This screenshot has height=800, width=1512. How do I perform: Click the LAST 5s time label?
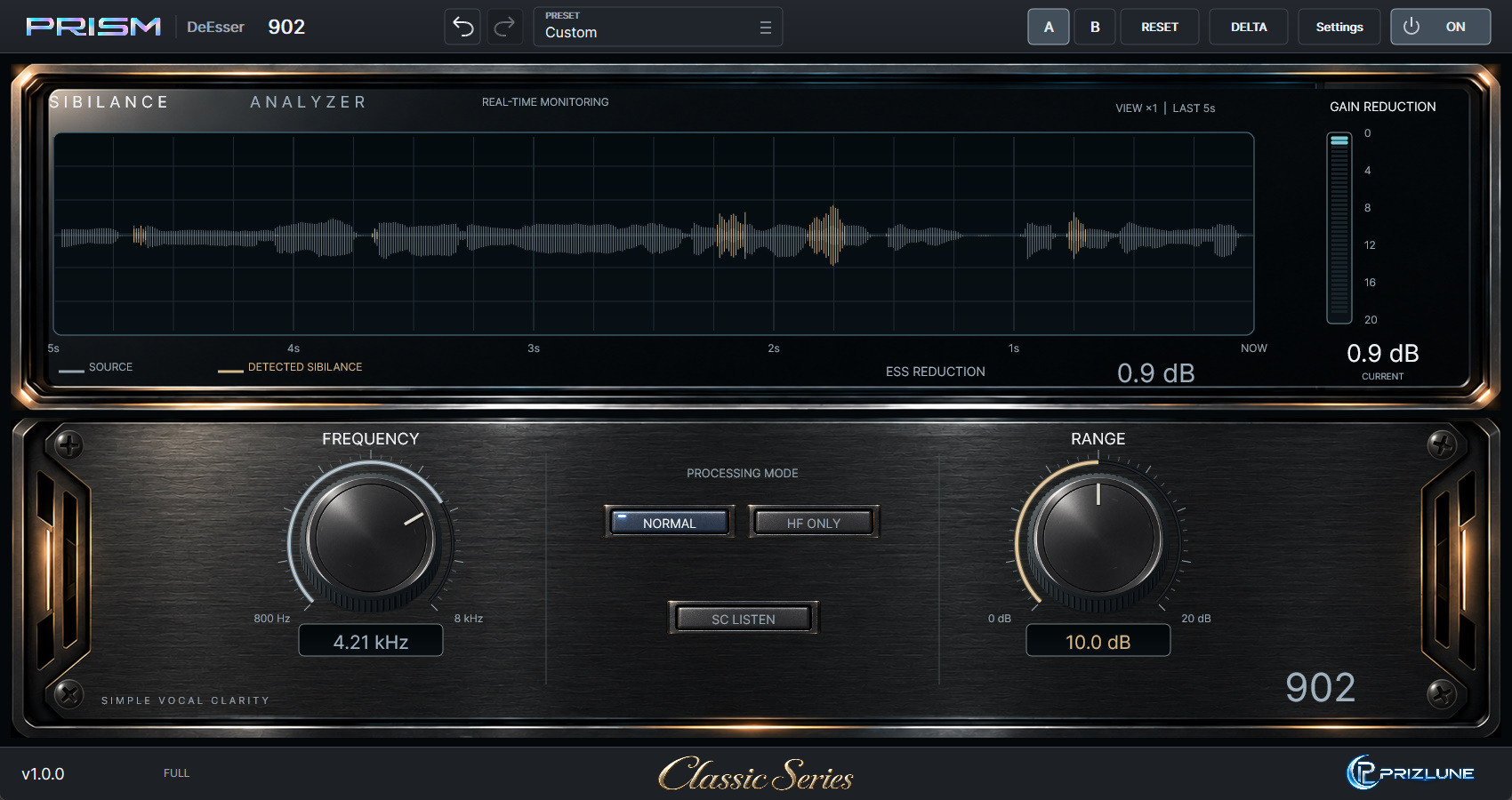(x=1194, y=108)
